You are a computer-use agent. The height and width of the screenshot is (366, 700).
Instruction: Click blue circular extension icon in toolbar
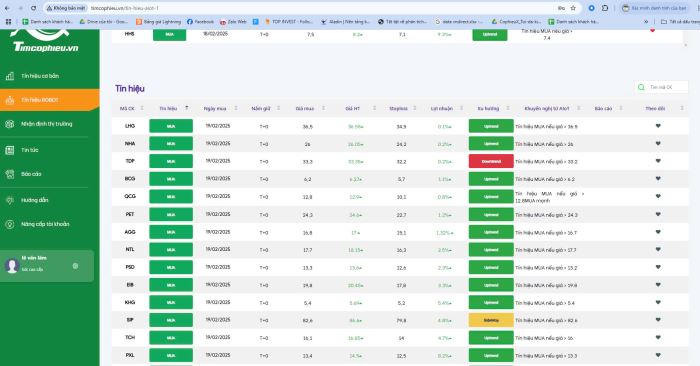[592, 8]
